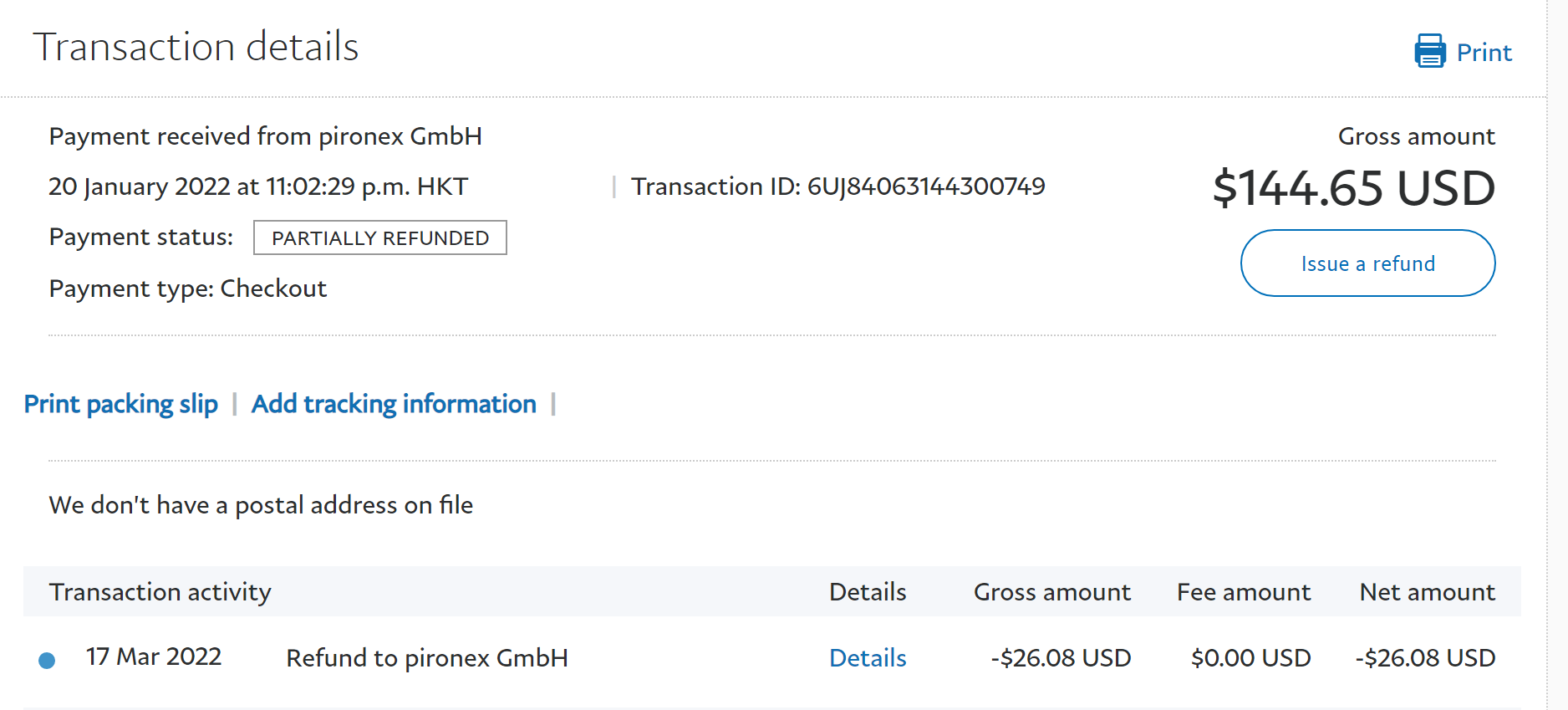Select the PARTIALLY REFUNDED status badge

pyautogui.click(x=380, y=238)
